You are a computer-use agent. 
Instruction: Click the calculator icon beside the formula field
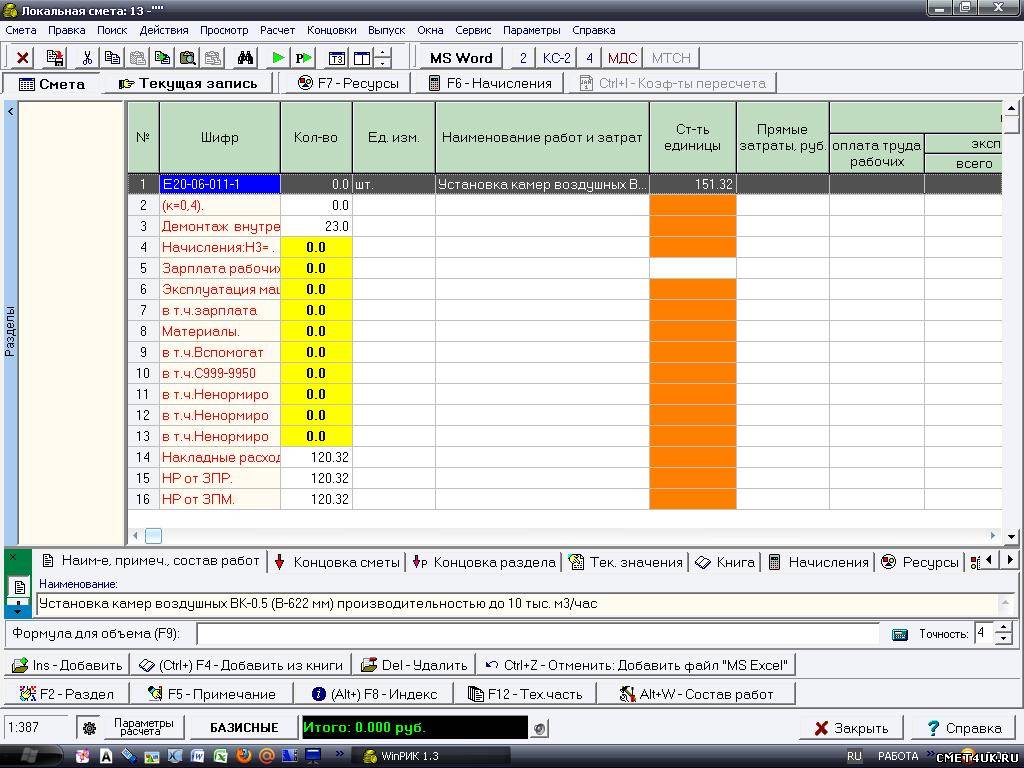[x=900, y=634]
